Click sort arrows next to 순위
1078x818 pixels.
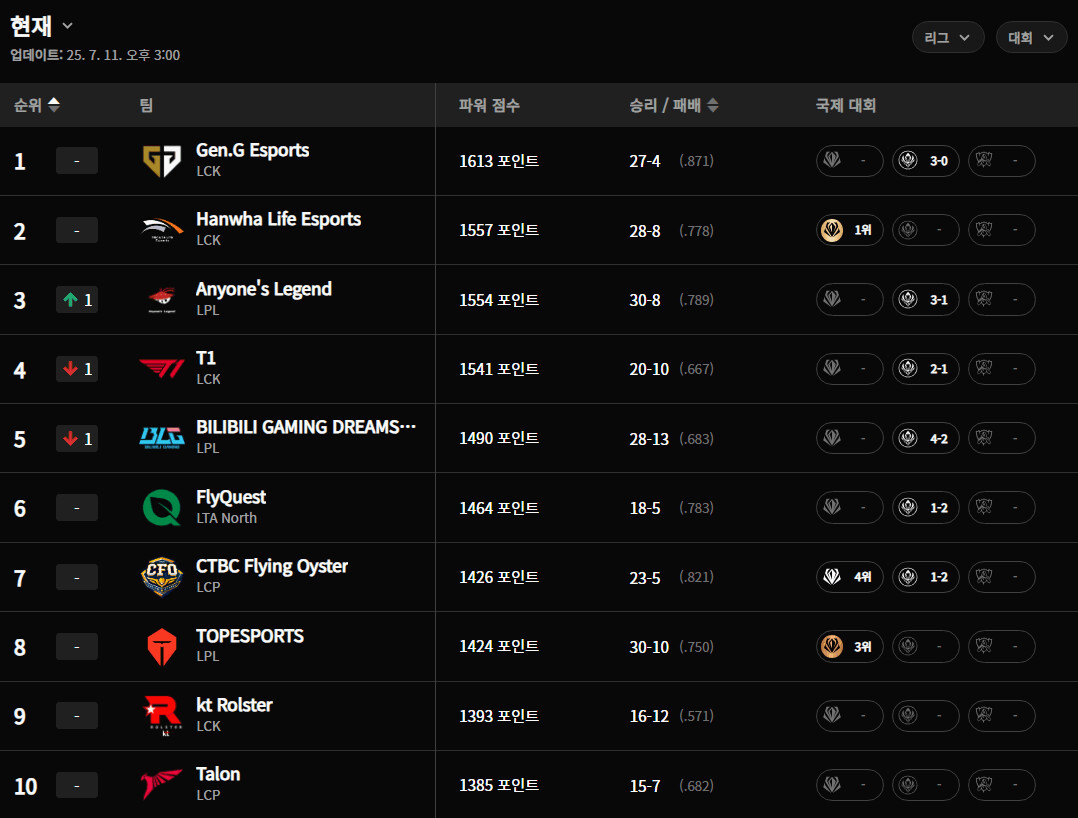tap(54, 105)
